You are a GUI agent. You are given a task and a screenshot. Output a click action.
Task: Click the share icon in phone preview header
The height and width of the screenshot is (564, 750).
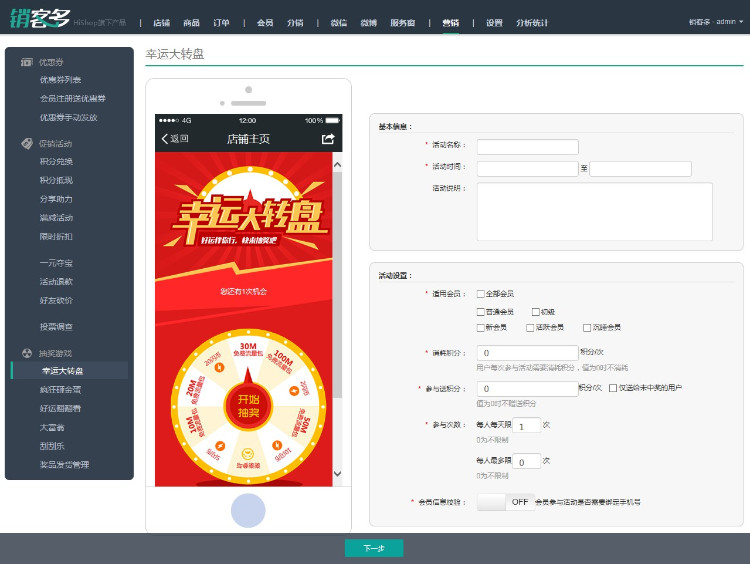click(x=328, y=139)
